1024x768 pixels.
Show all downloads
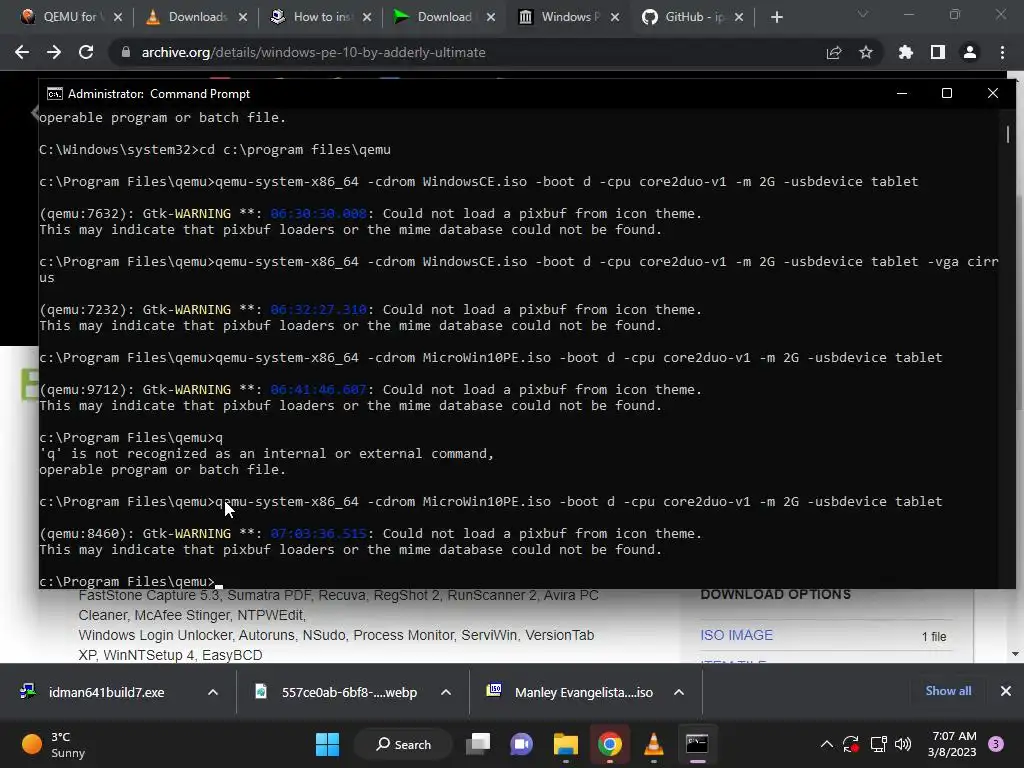[x=948, y=691]
